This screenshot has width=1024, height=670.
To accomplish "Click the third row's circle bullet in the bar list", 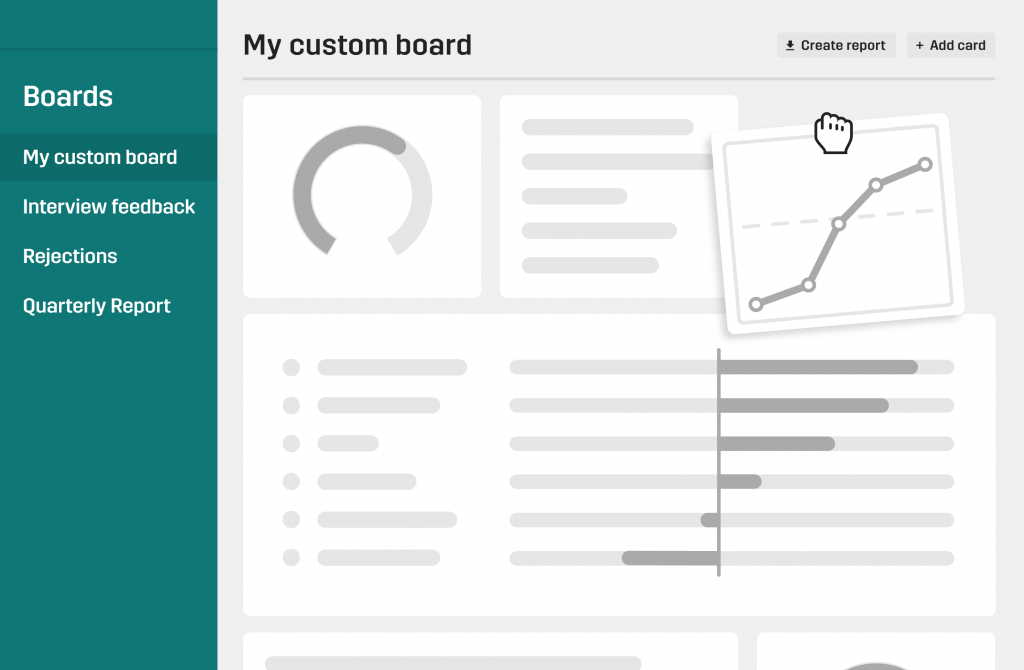I will [x=291, y=443].
